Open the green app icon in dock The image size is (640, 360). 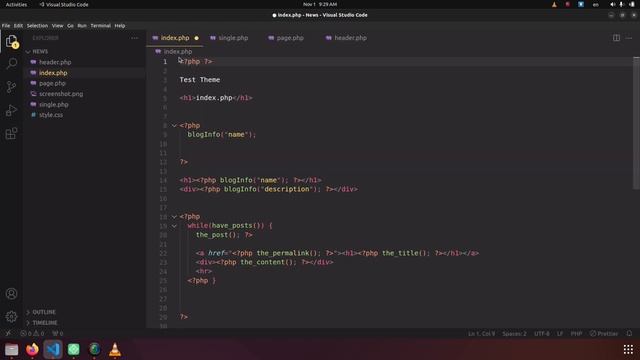(74, 349)
